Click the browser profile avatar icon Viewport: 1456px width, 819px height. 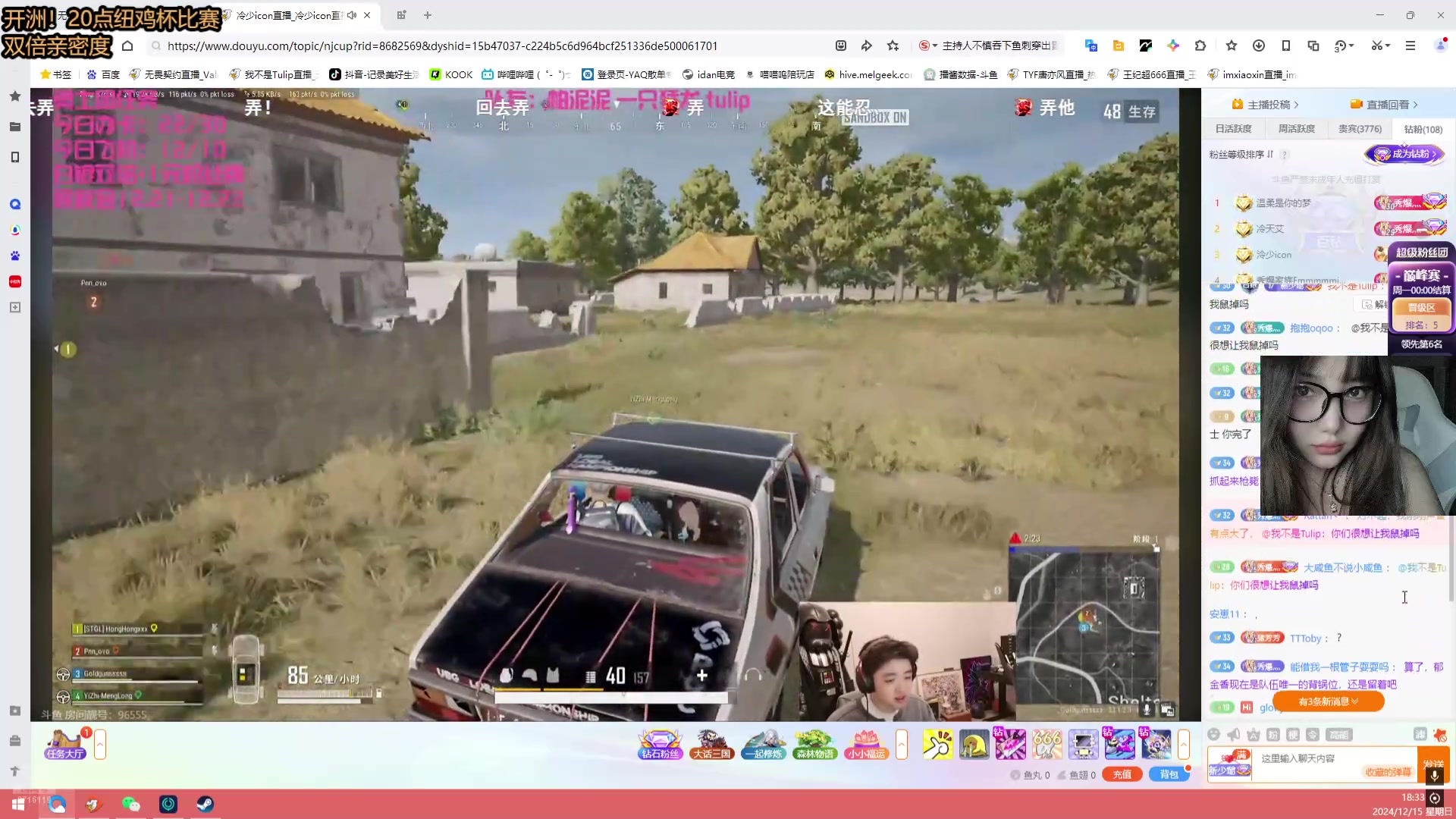1441,45
